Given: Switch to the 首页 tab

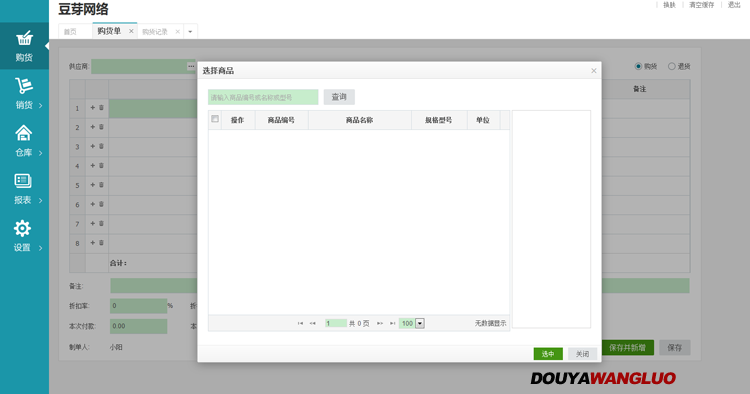Looking at the screenshot, I should (x=70, y=32).
